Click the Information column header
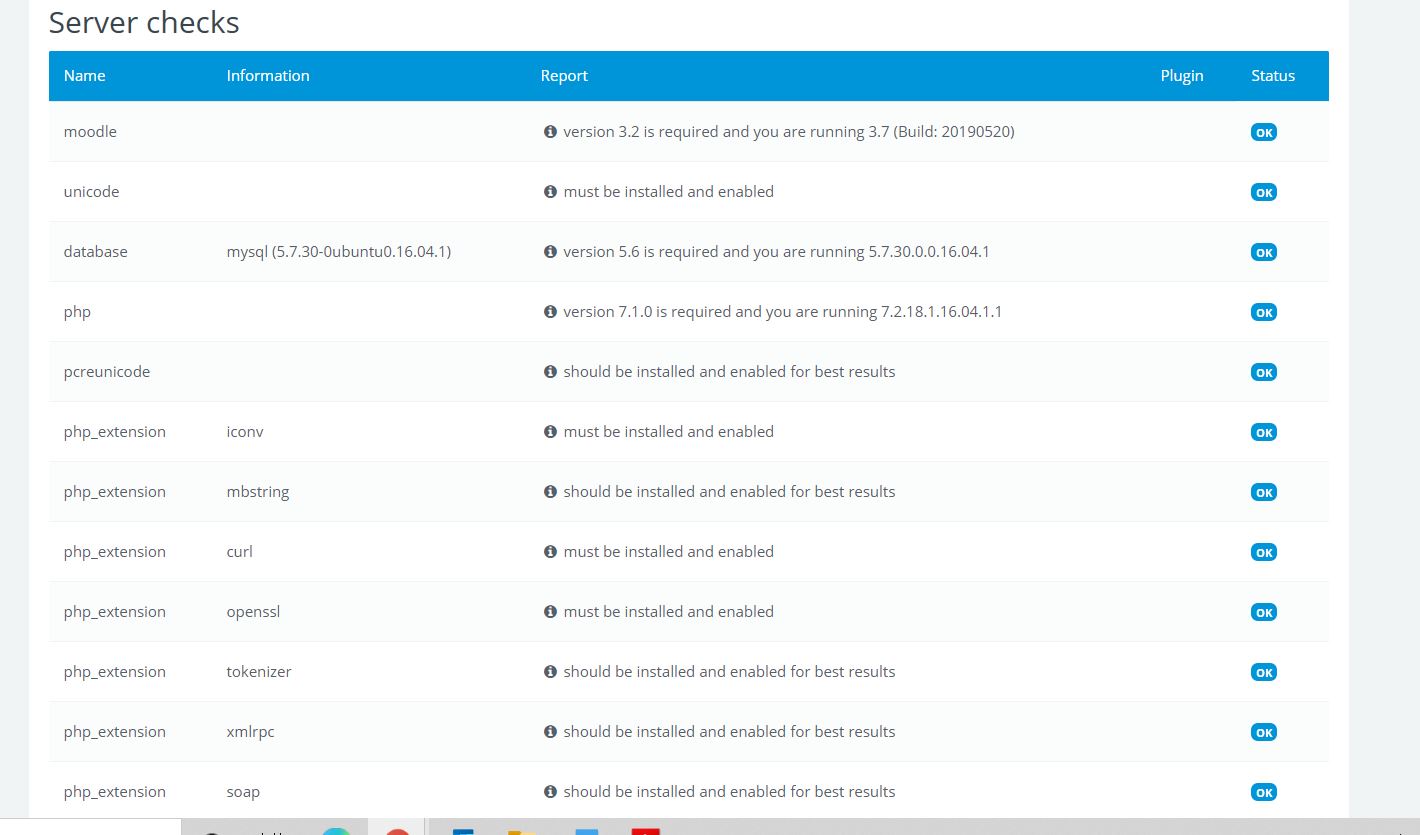1420x835 pixels. (268, 76)
